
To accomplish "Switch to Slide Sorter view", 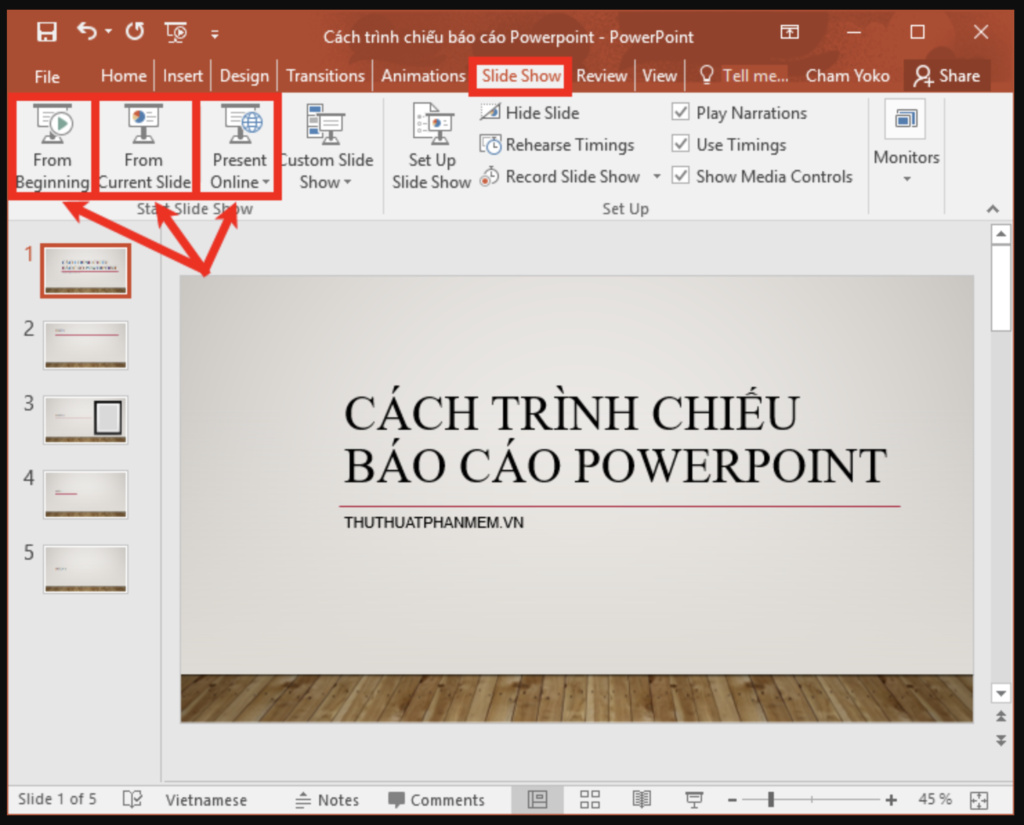I will coord(590,799).
